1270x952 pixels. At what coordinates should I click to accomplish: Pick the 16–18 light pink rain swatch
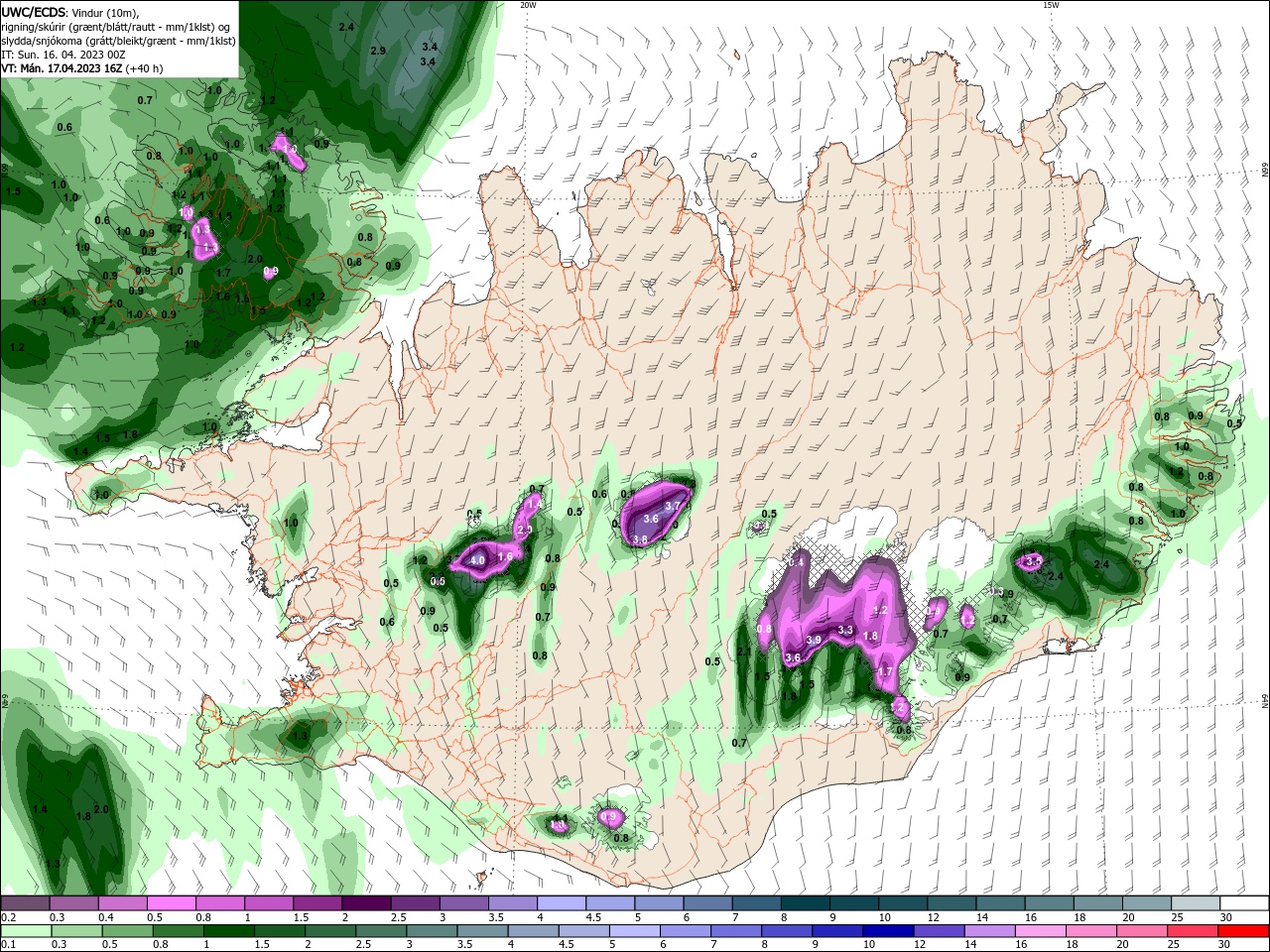[1042, 931]
